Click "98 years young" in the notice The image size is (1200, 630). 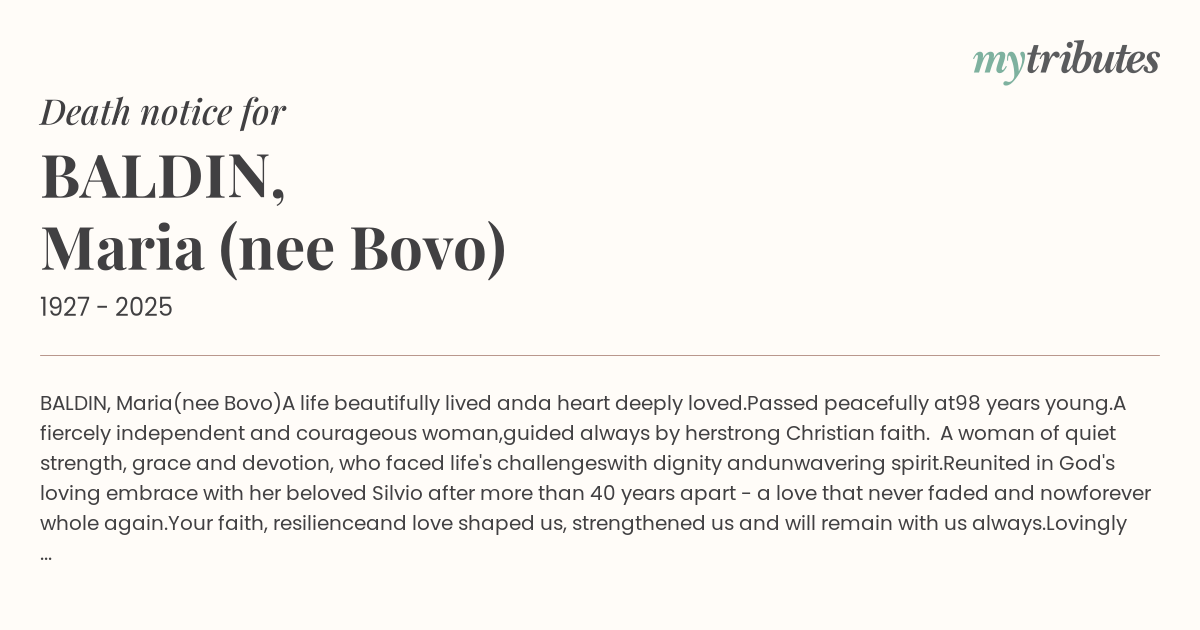click(1033, 404)
